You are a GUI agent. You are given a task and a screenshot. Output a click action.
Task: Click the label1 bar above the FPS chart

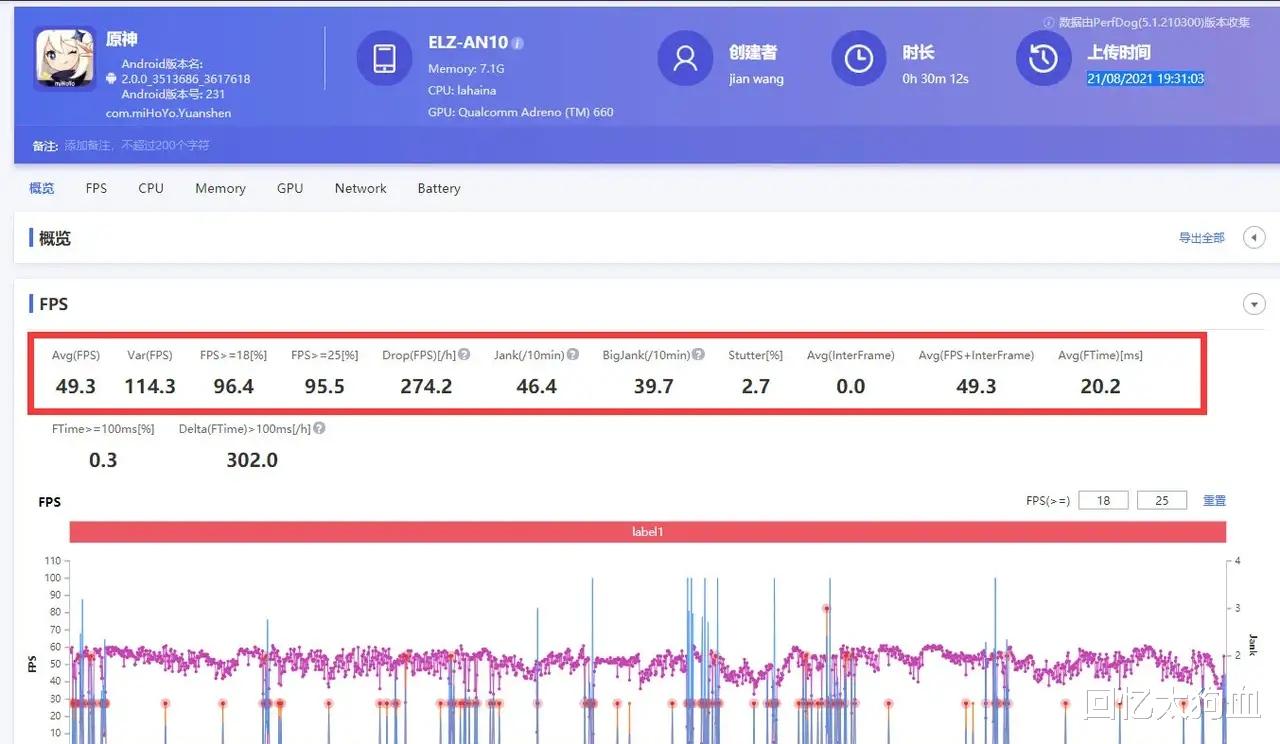(646, 531)
